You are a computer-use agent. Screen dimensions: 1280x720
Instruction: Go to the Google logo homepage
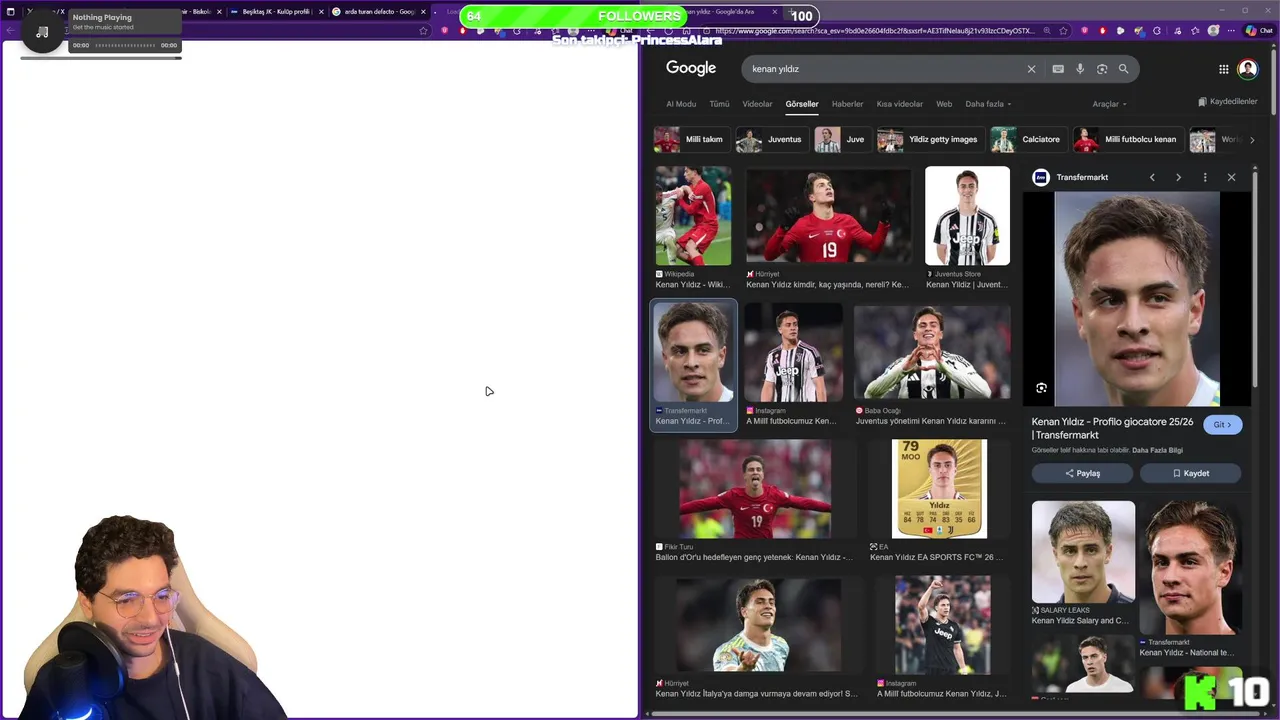click(x=691, y=68)
